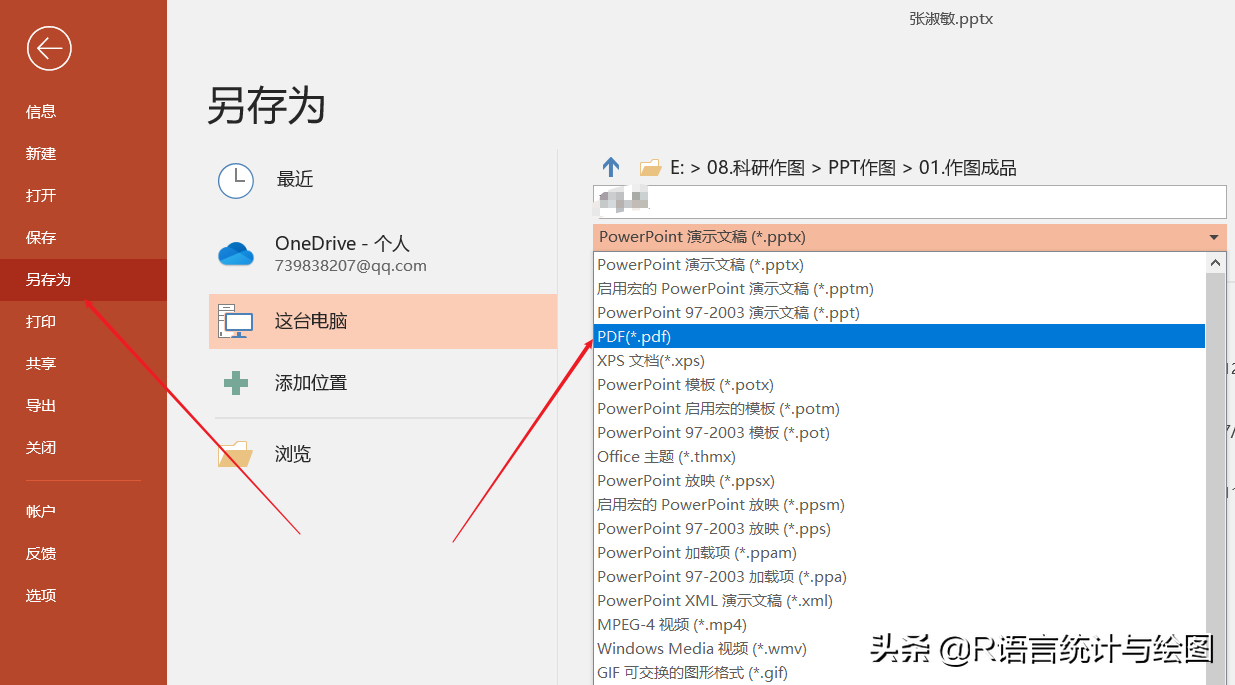Choose 启用宏的 PowerPoint 演示文稿 (*.pptm)
The image size is (1235, 685).
899,289
